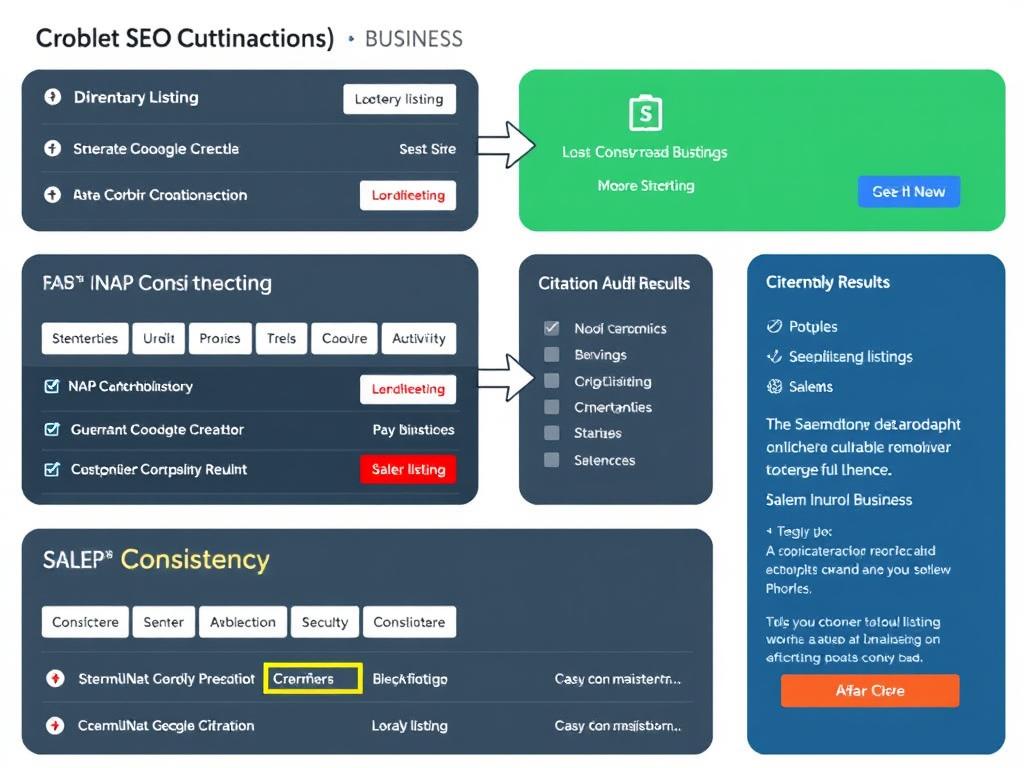The width and height of the screenshot is (1024, 768).
Task: Click the yellow-highlighted Crermers field
Action: pyautogui.click(x=311, y=678)
